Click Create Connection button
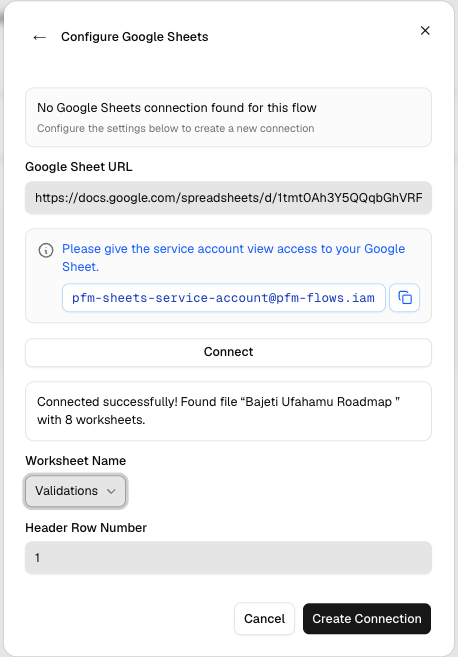The image size is (458, 657). click(x=367, y=618)
